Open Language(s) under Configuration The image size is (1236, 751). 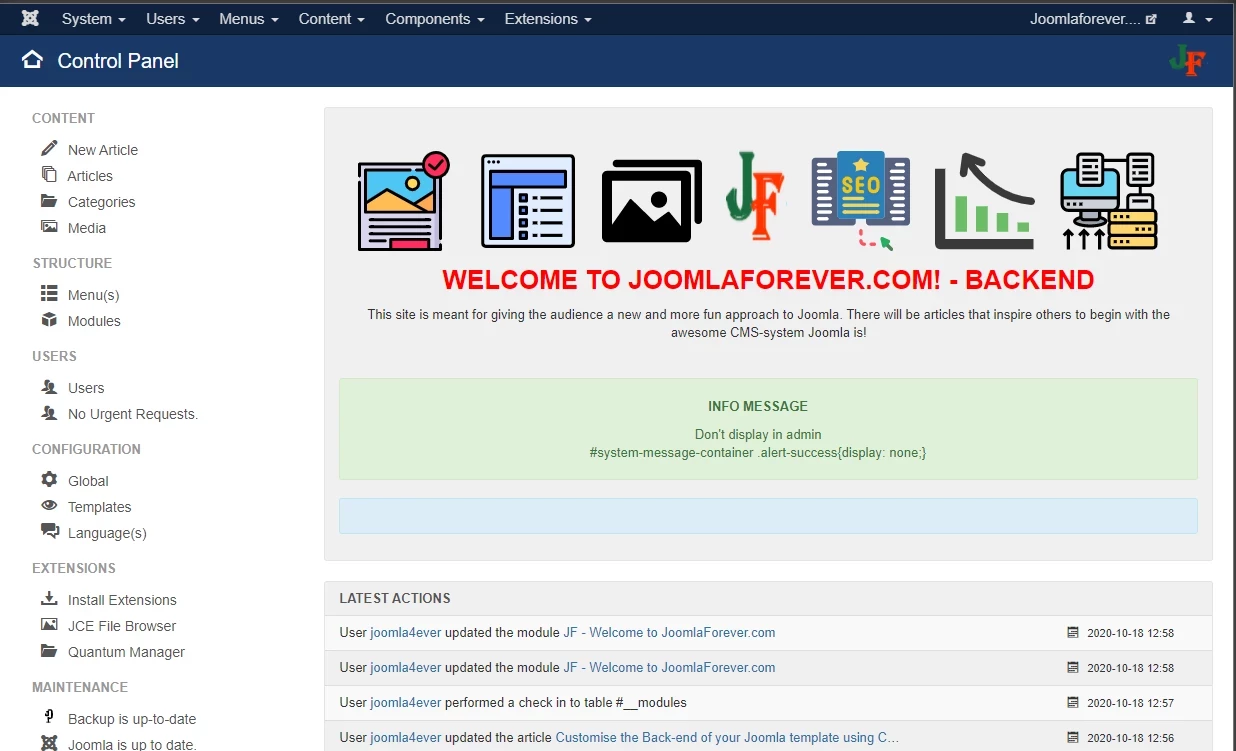point(107,533)
